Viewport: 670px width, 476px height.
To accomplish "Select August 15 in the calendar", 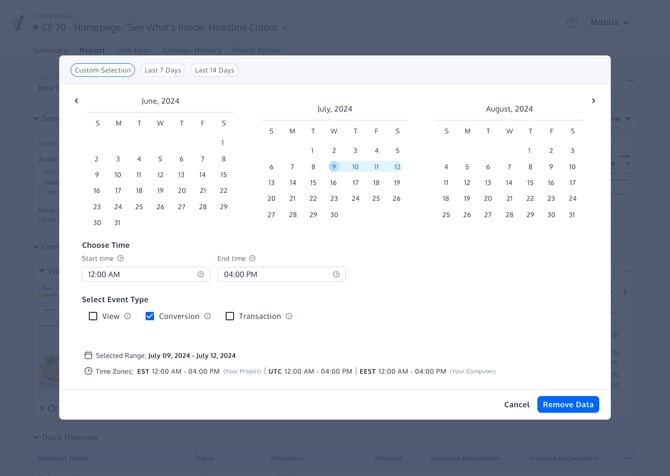I will point(530,182).
